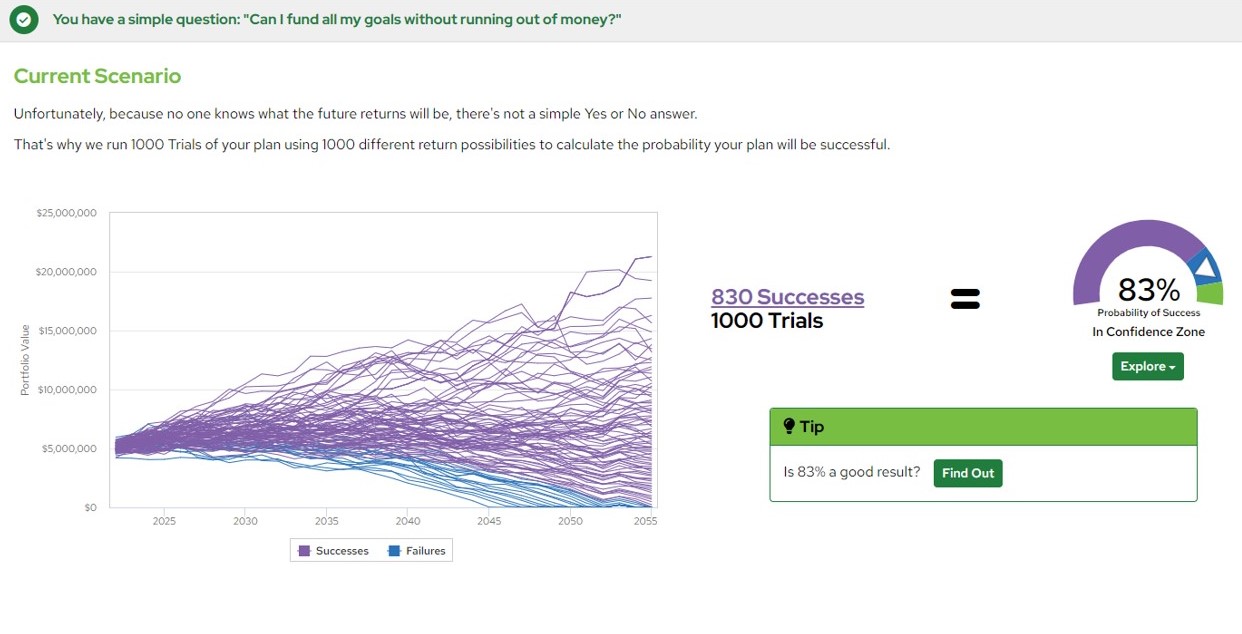The height and width of the screenshot is (634, 1242).
Task: Click the black equals sign icon
Action: [965, 298]
